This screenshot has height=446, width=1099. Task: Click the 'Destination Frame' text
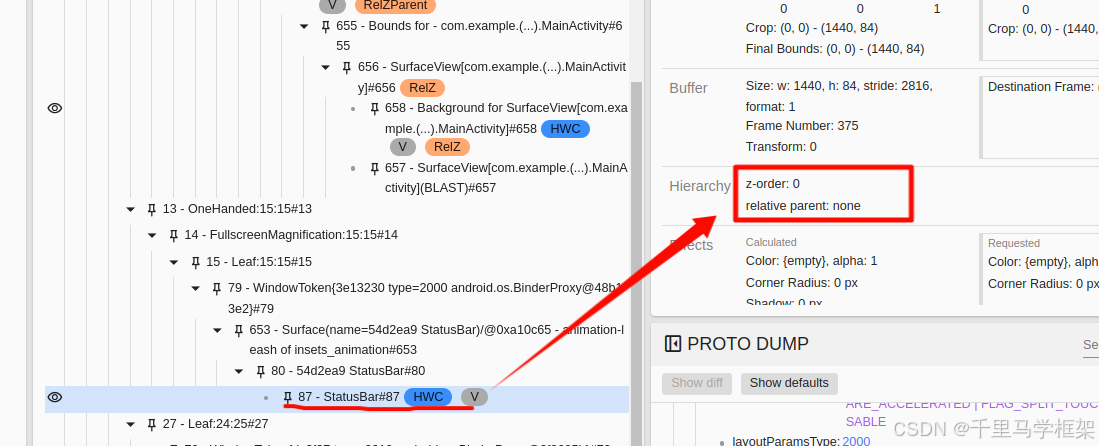click(1041, 87)
